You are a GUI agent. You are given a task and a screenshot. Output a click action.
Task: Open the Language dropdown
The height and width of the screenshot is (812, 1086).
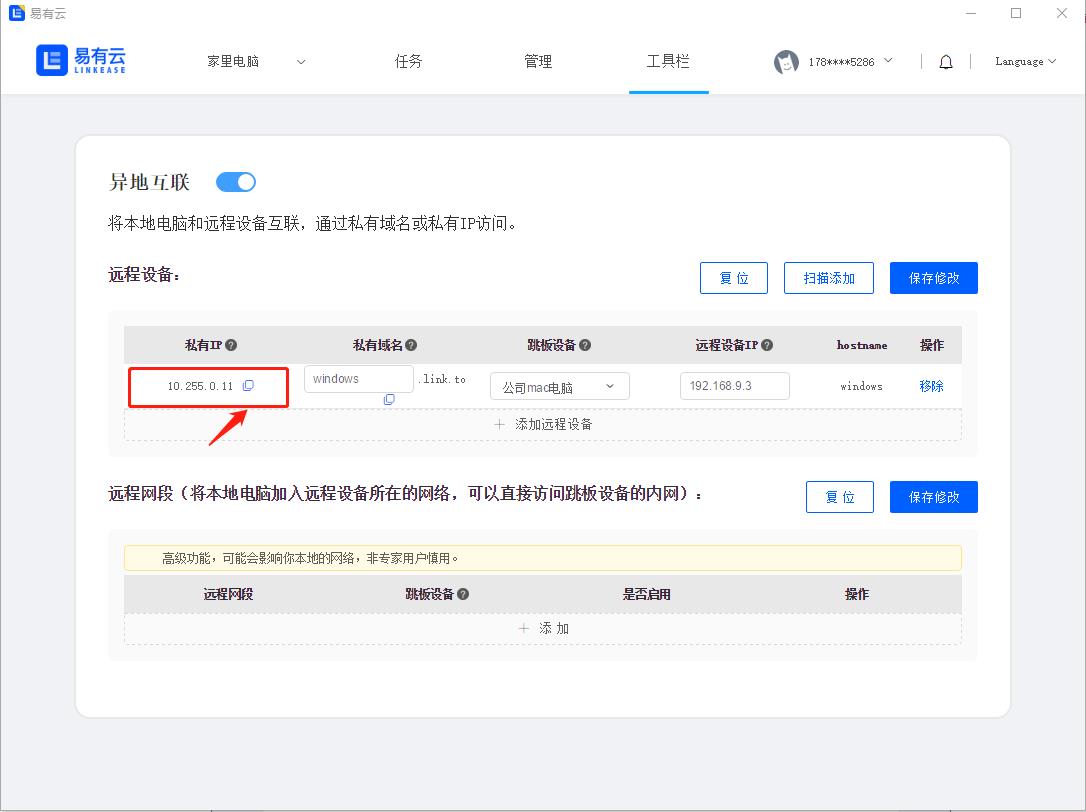[1025, 62]
